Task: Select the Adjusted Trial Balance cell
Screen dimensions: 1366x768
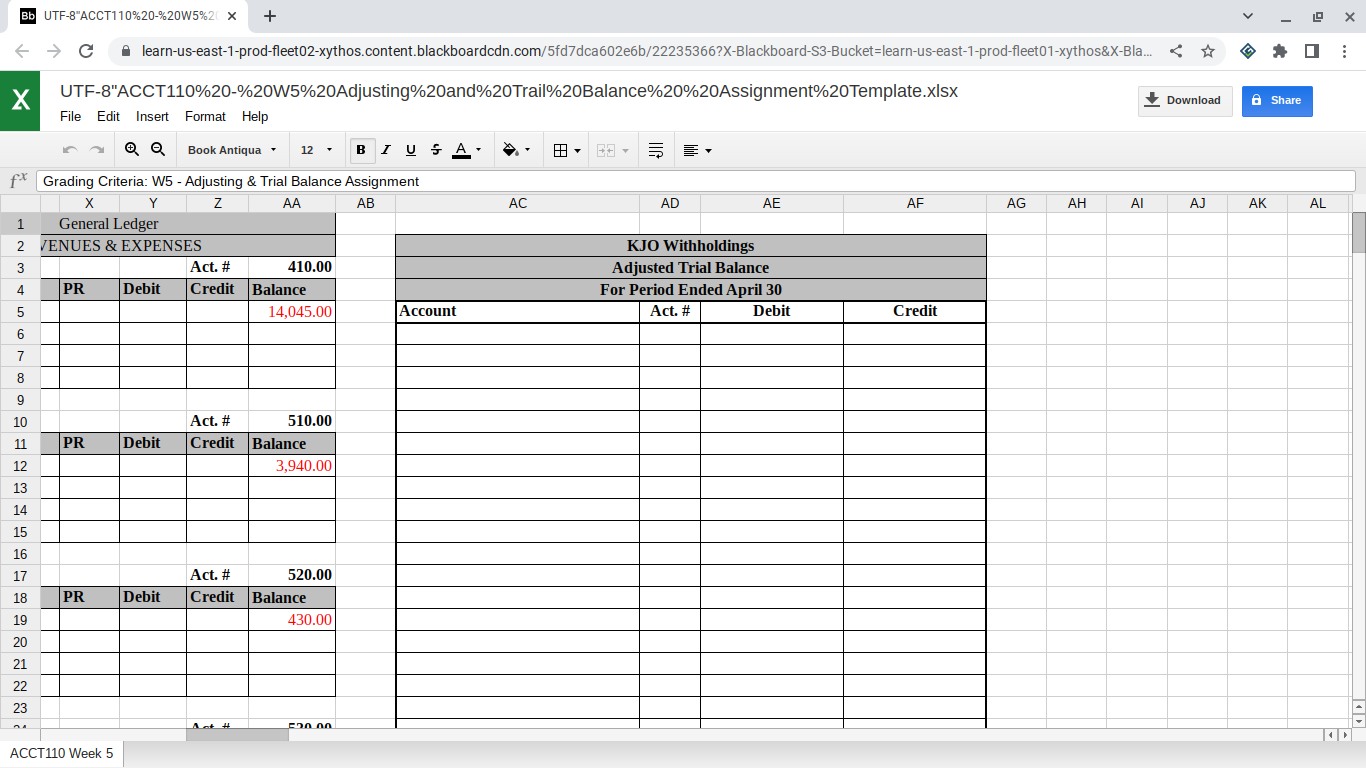Action: pos(691,267)
